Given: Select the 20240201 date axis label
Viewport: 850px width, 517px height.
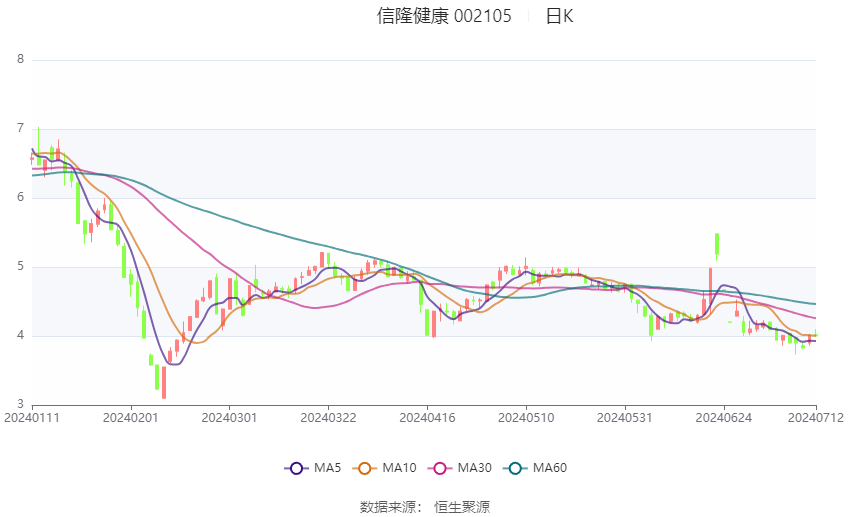Looking at the screenshot, I should click(x=131, y=418).
